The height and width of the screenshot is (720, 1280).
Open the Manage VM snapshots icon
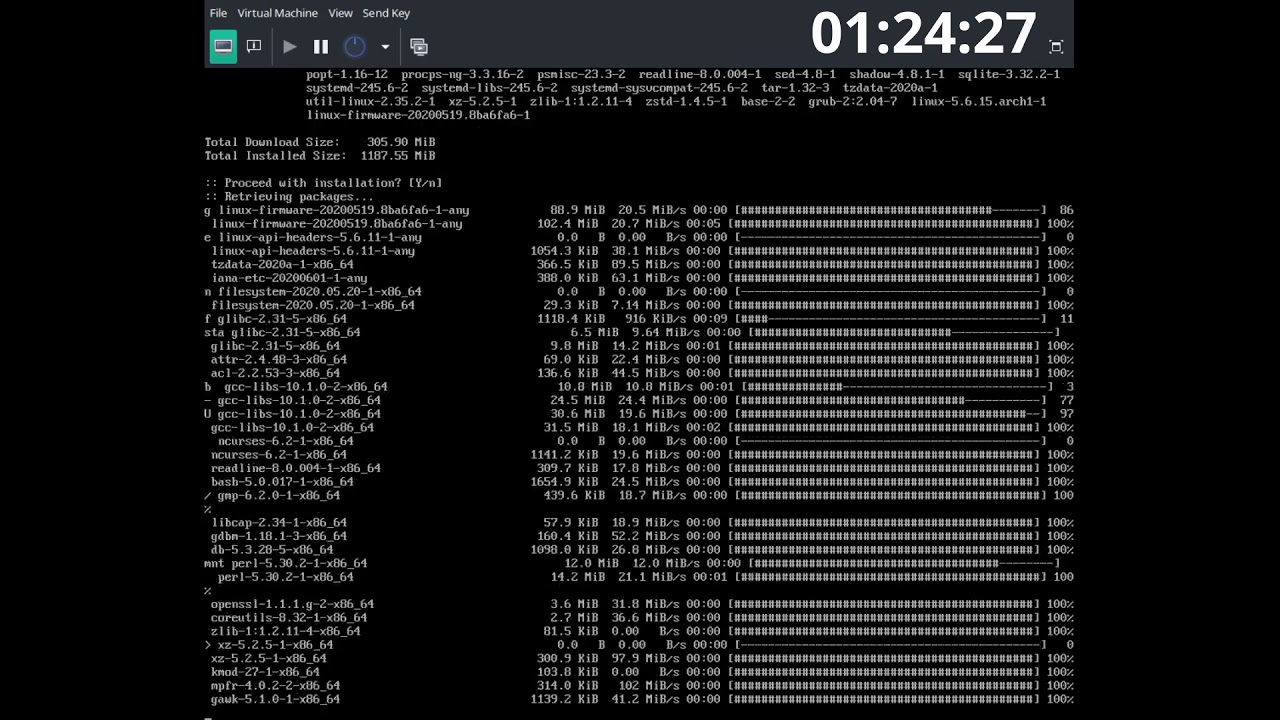pos(419,46)
